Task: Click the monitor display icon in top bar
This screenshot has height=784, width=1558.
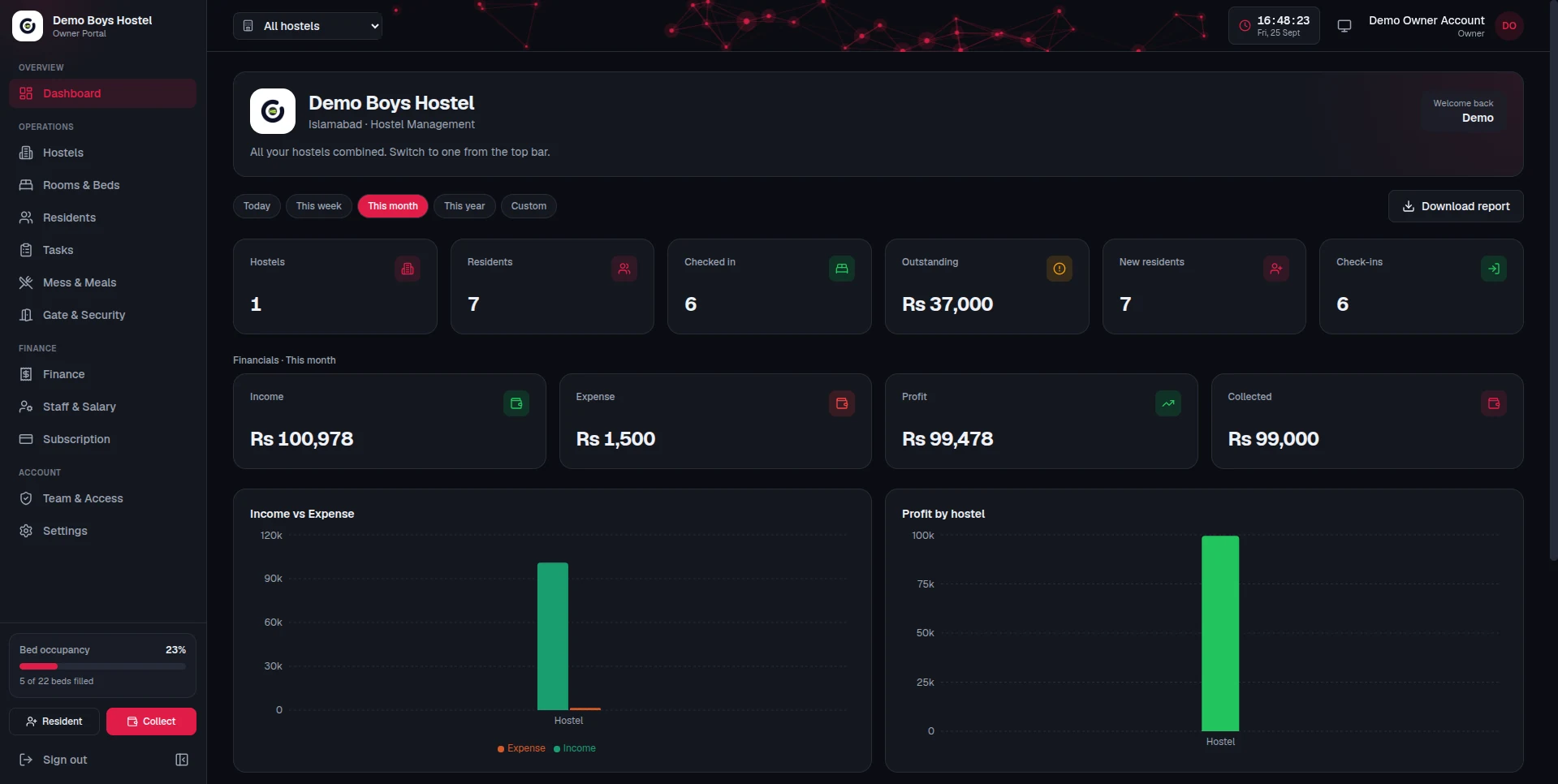Action: tap(1344, 26)
